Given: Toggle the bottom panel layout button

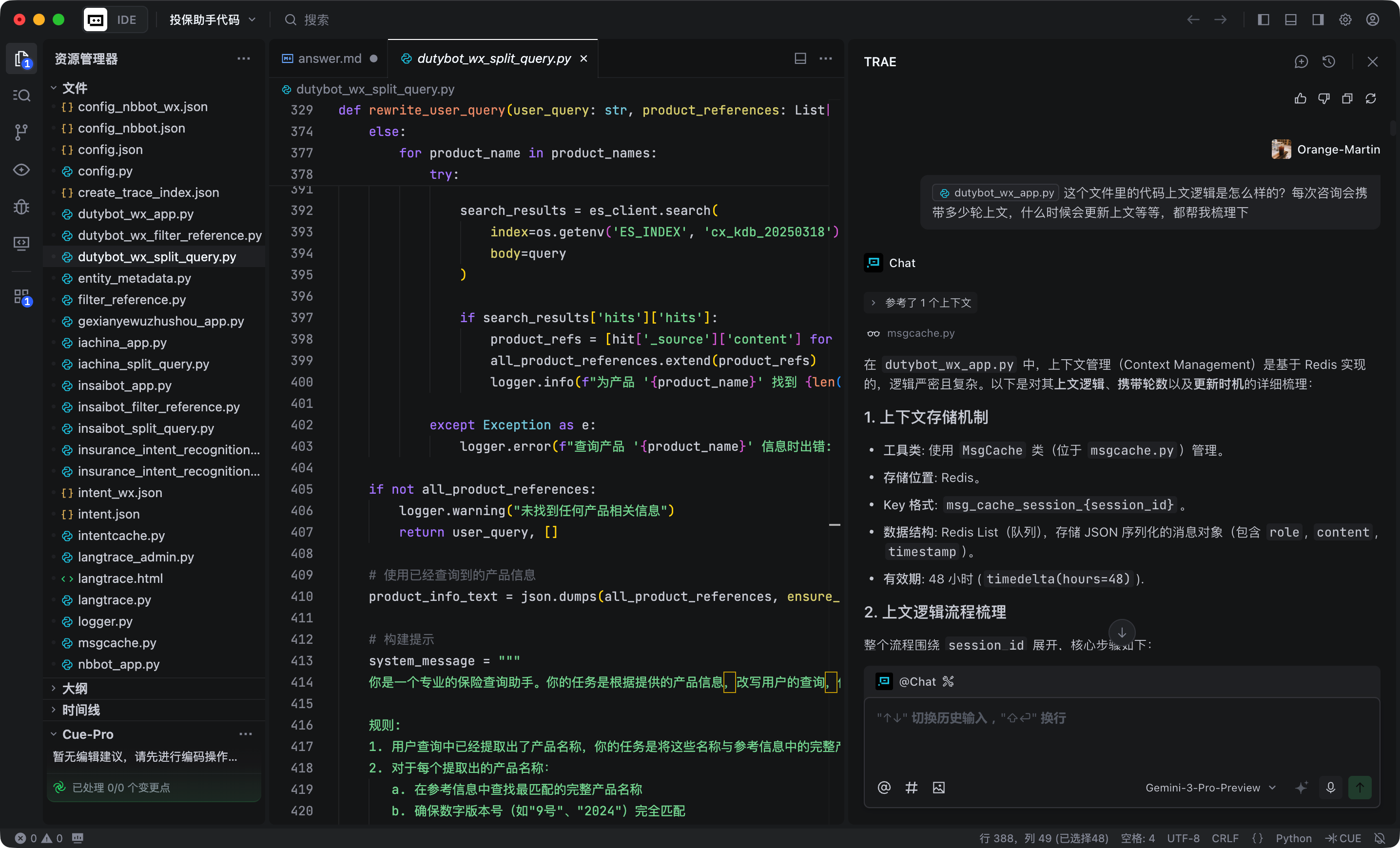Looking at the screenshot, I should (1290, 20).
